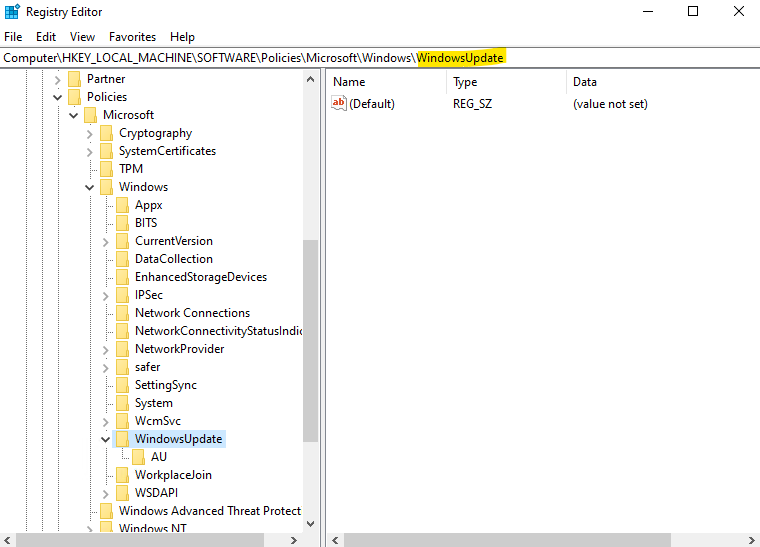Open the Favorites menu
760x547 pixels.
pos(132,37)
